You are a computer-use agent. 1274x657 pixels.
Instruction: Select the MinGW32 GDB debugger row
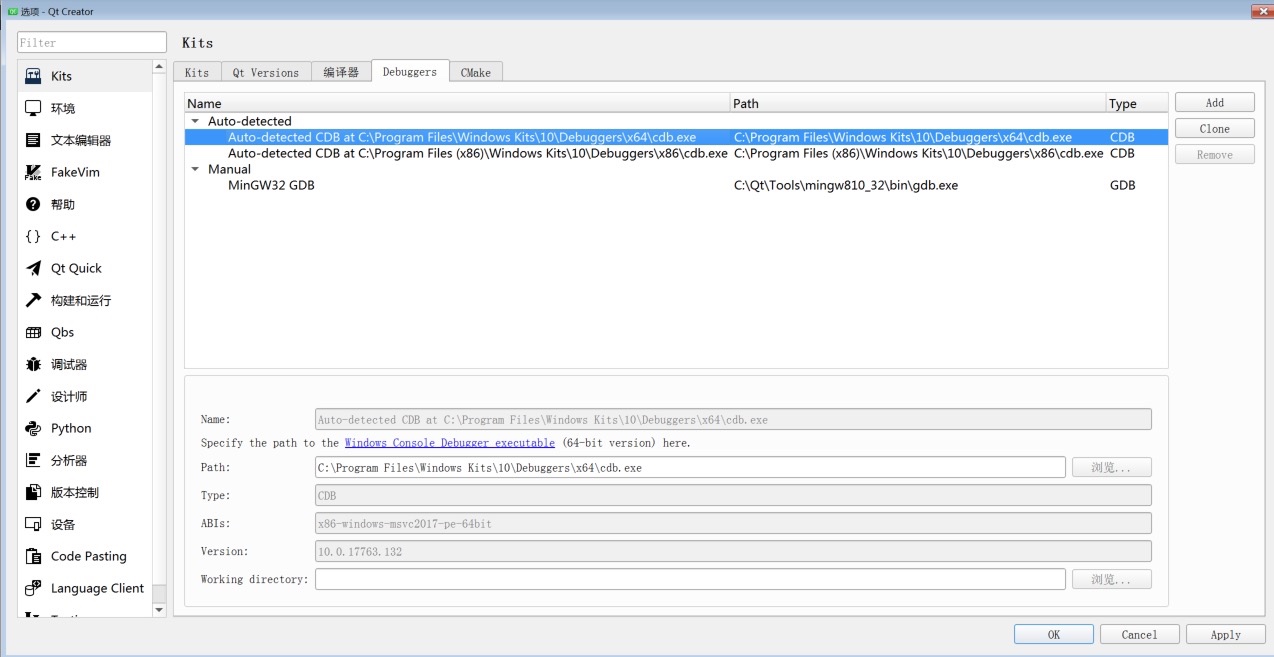tap(676, 185)
